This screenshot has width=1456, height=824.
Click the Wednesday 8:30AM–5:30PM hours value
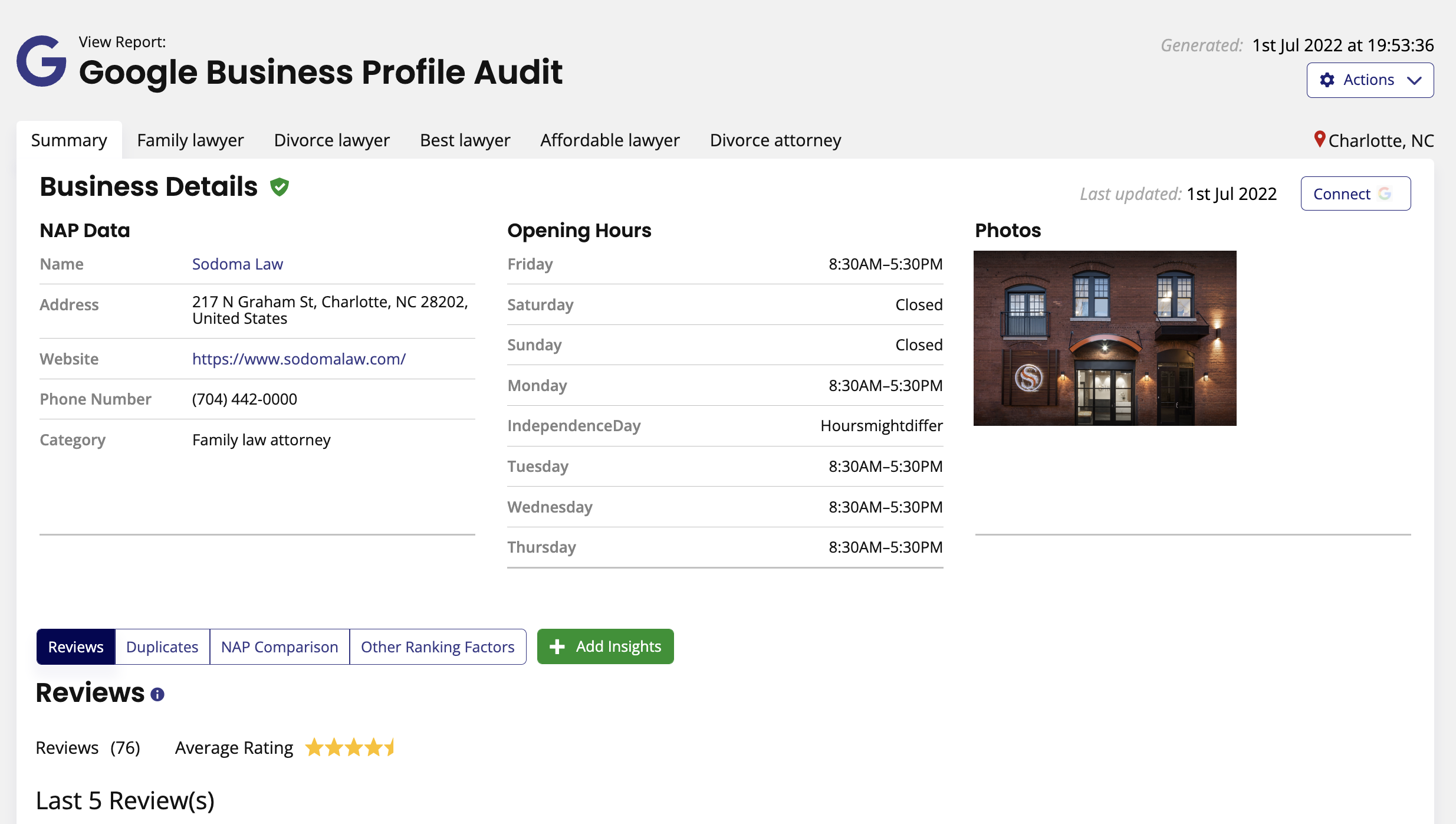click(886, 507)
